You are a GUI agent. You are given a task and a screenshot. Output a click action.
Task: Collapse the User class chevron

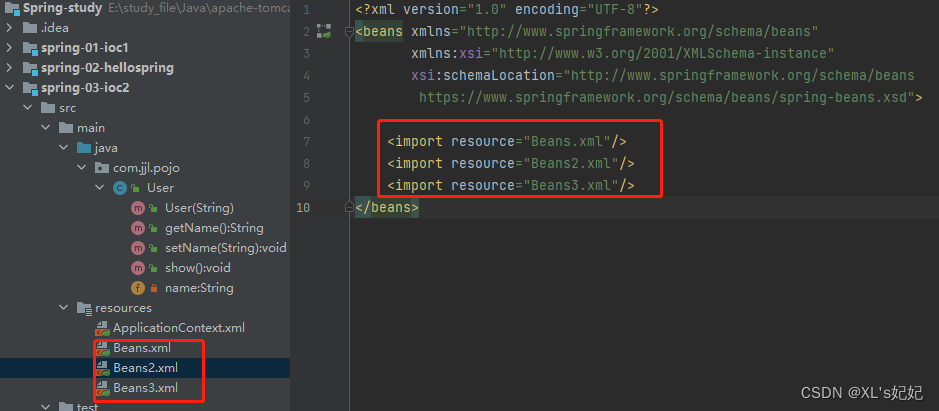99,188
